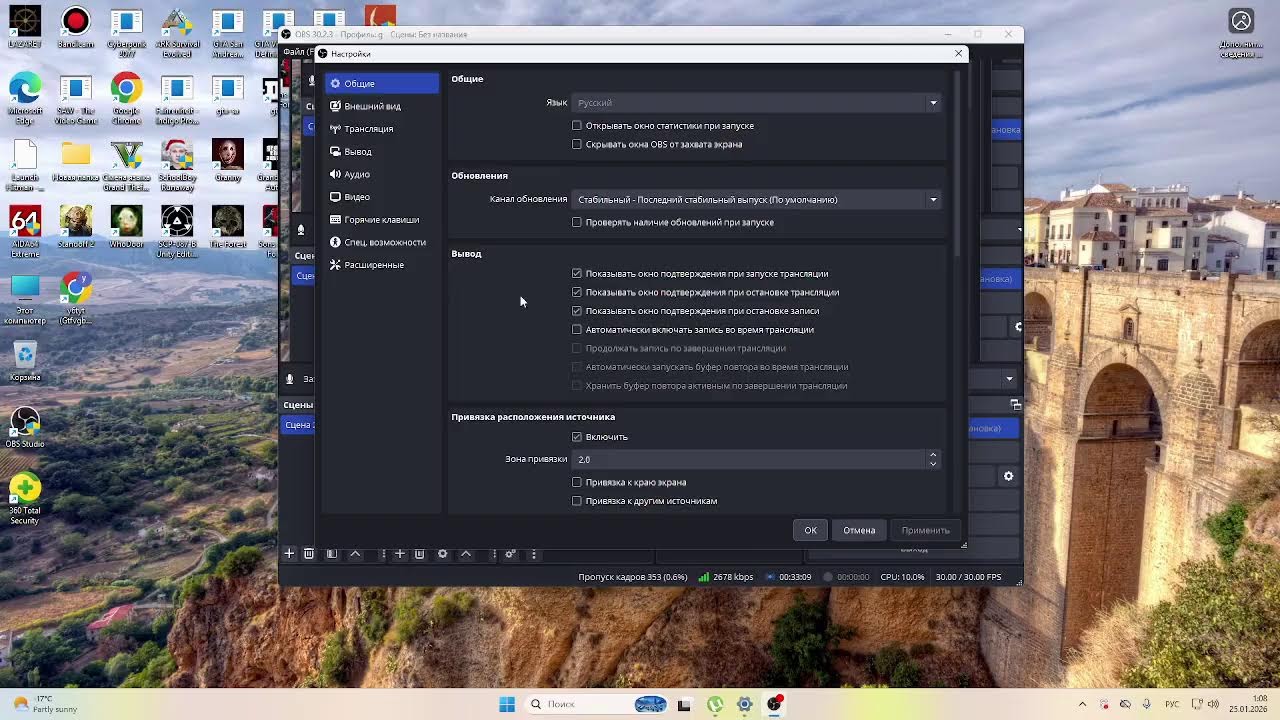Select SCP-087B Unity Edition desktop icon
The height and width of the screenshot is (720, 1280).
tap(177, 232)
